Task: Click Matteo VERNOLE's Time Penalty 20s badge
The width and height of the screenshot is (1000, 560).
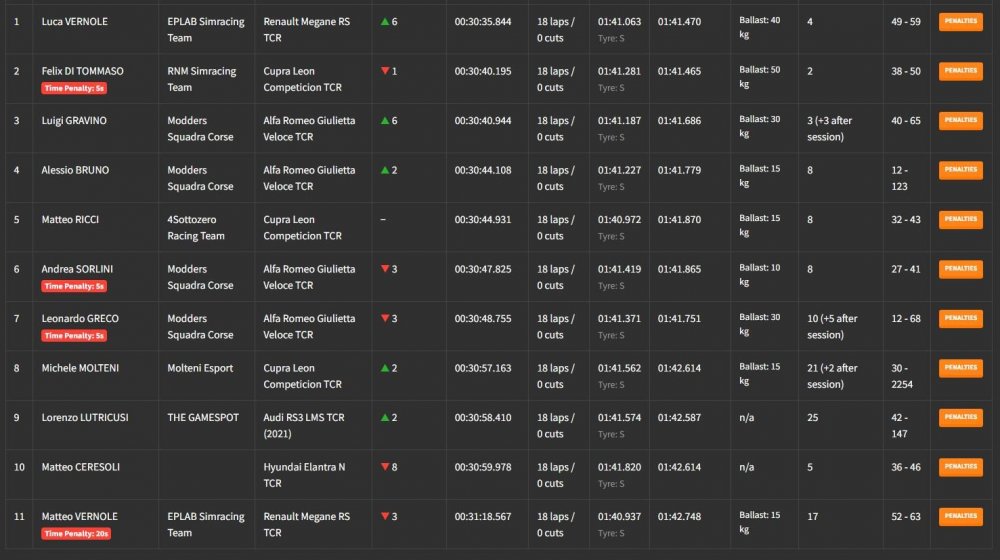Action: click(76, 534)
